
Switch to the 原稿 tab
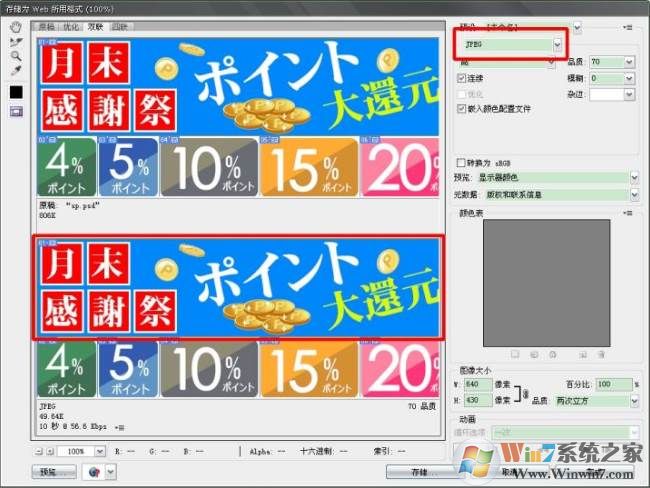pyautogui.click(x=47, y=27)
